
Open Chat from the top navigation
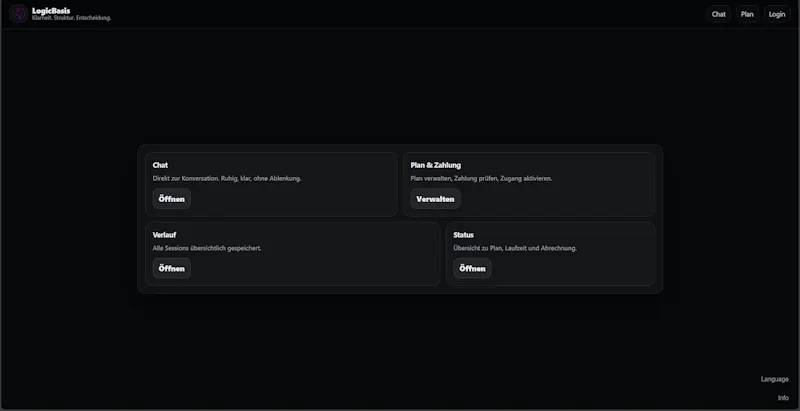[x=718, y=14]
